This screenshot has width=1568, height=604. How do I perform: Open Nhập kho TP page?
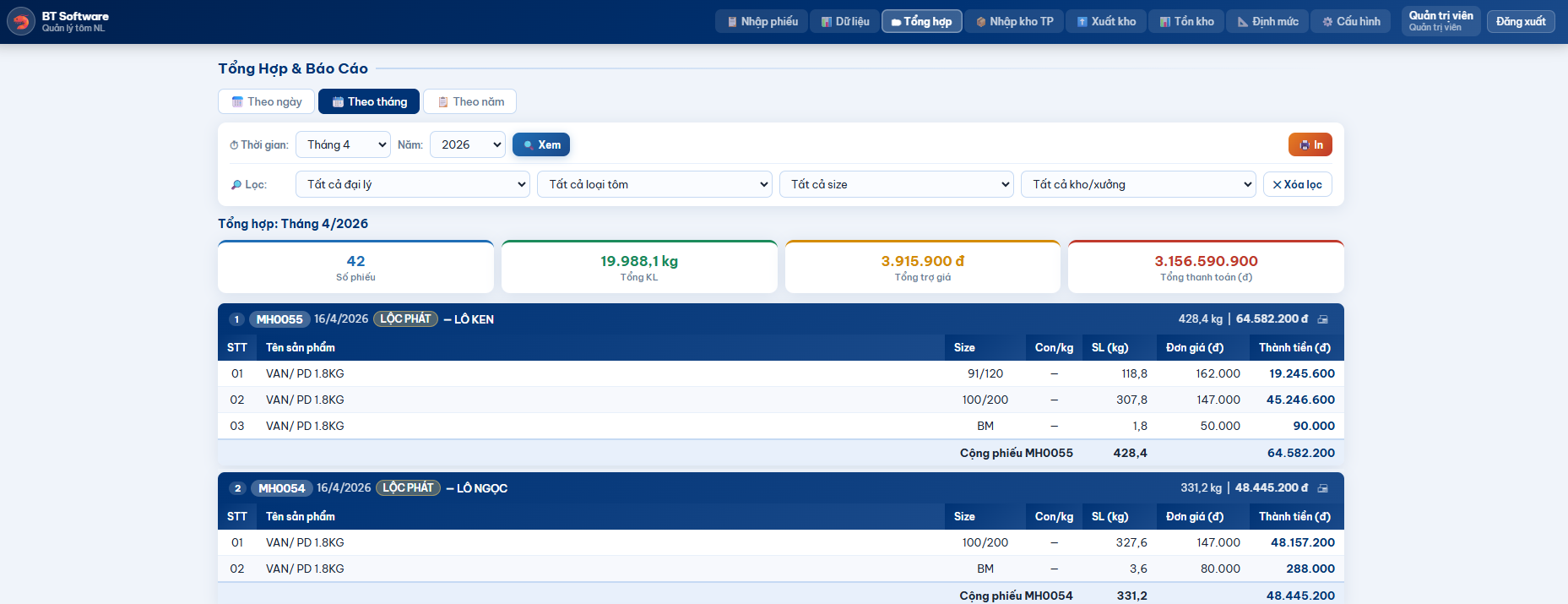(x=1014, y=21)
